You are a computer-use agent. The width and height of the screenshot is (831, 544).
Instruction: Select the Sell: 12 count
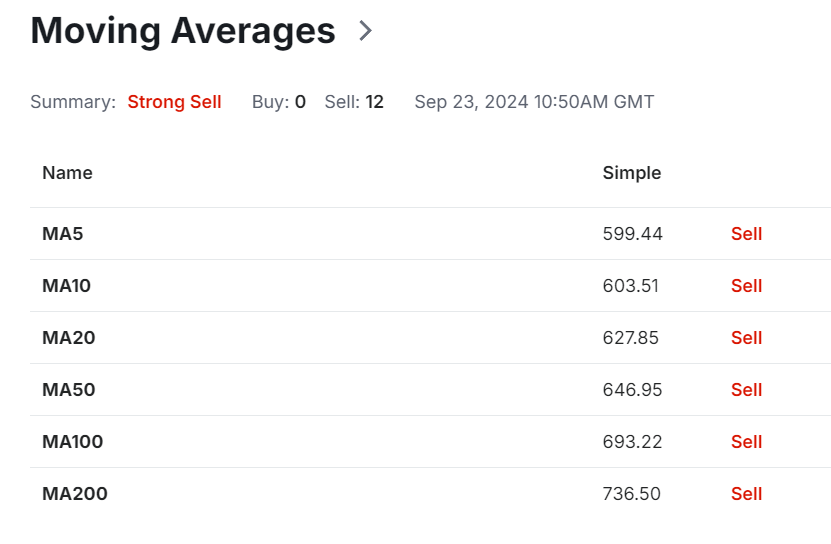(x=354, y=101)
